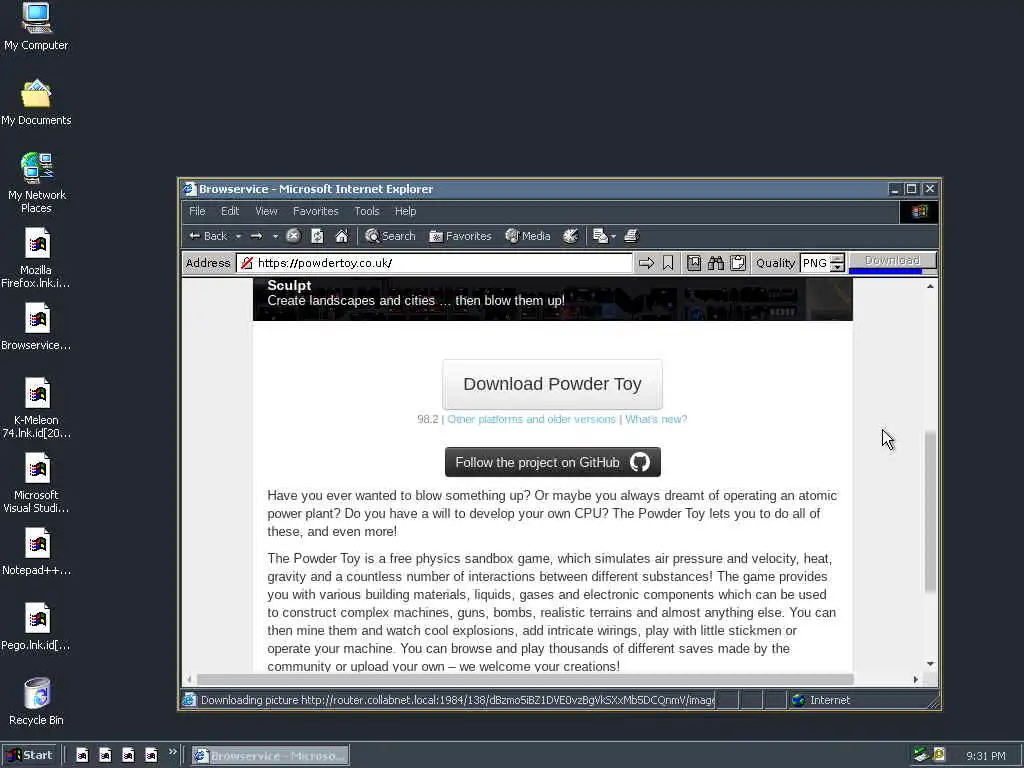Click the address field with powdertoy.co.uk URL
This screenshot has width=1024, height=768.
click(x=434, y=263)
